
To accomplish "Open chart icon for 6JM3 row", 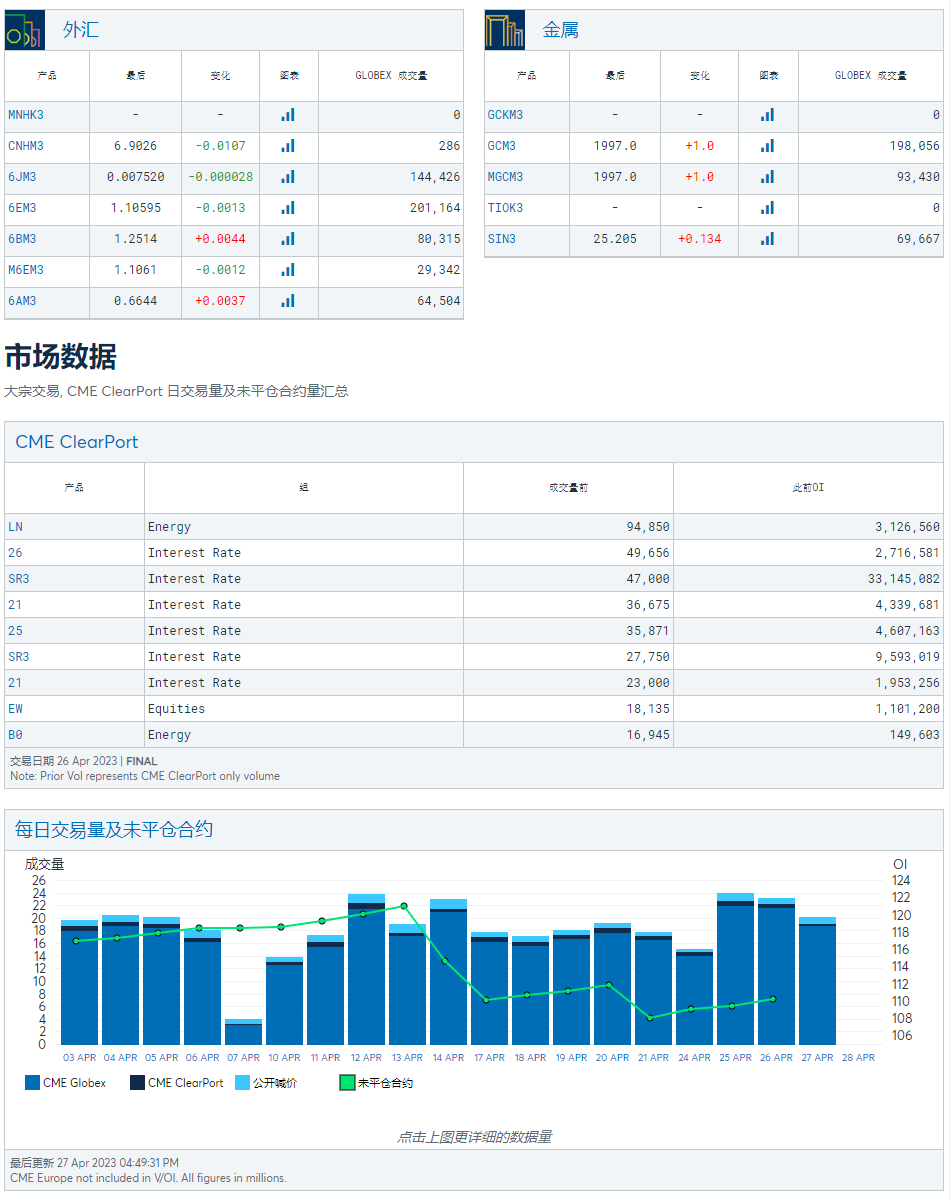I will (x=288, y=177).
